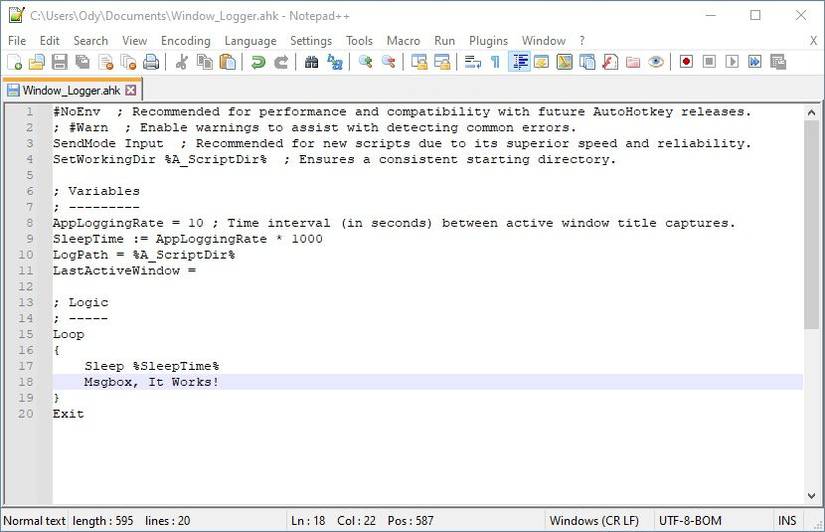This screenshot has width=825, height=532.
Task: Click the Save file toolbar icon
Action: tap(59, 62)
